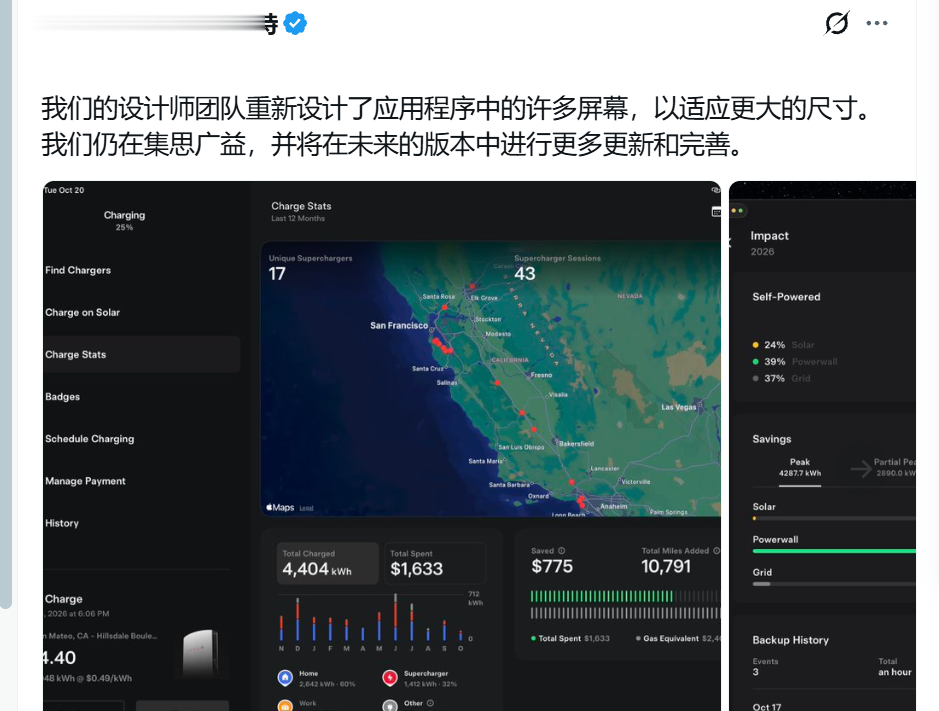The height and width of the screenshot is (711, 939).
Task: Click the Unique Superchargers 17 value
Action: point(277,274)
